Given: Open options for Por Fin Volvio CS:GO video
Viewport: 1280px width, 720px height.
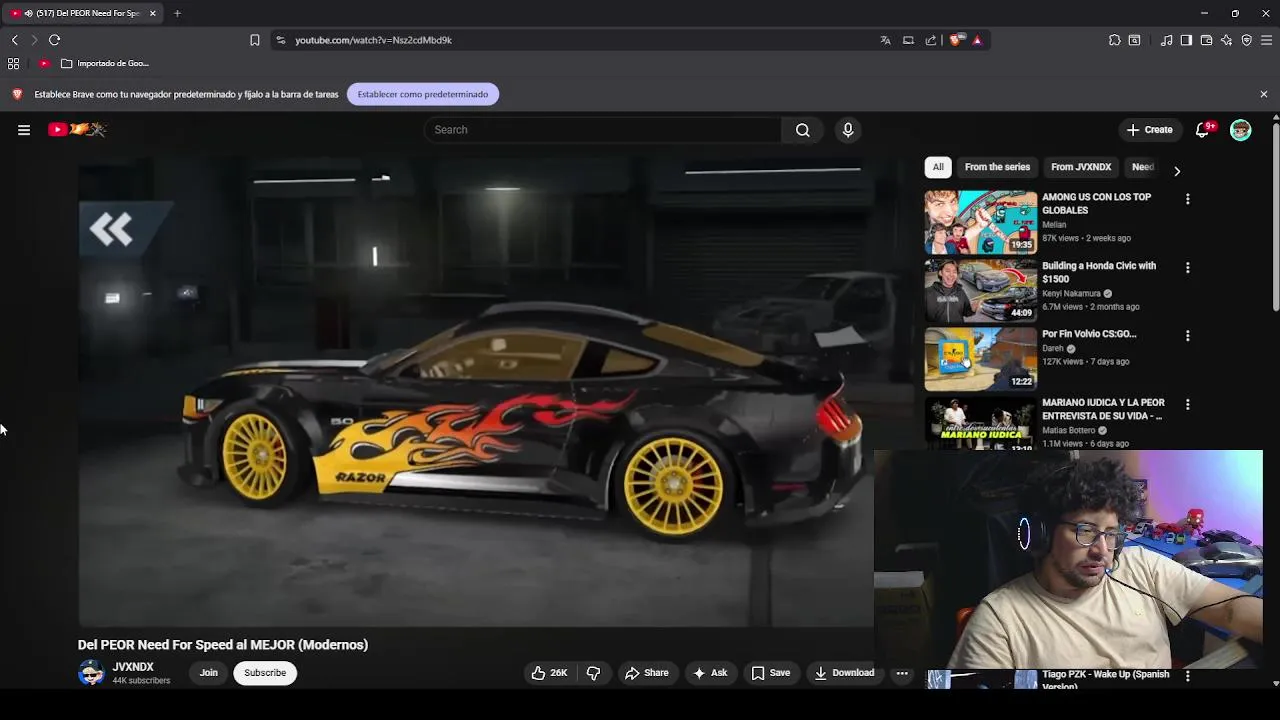Looking at the screenshot, I should [x=1188, y=336].
